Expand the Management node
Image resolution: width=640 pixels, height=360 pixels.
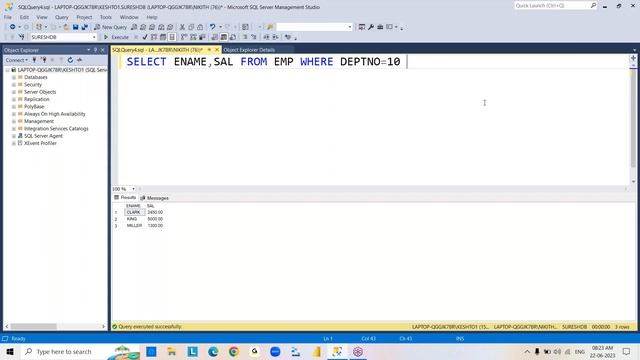pyautogui.click(x=14, y=121)
